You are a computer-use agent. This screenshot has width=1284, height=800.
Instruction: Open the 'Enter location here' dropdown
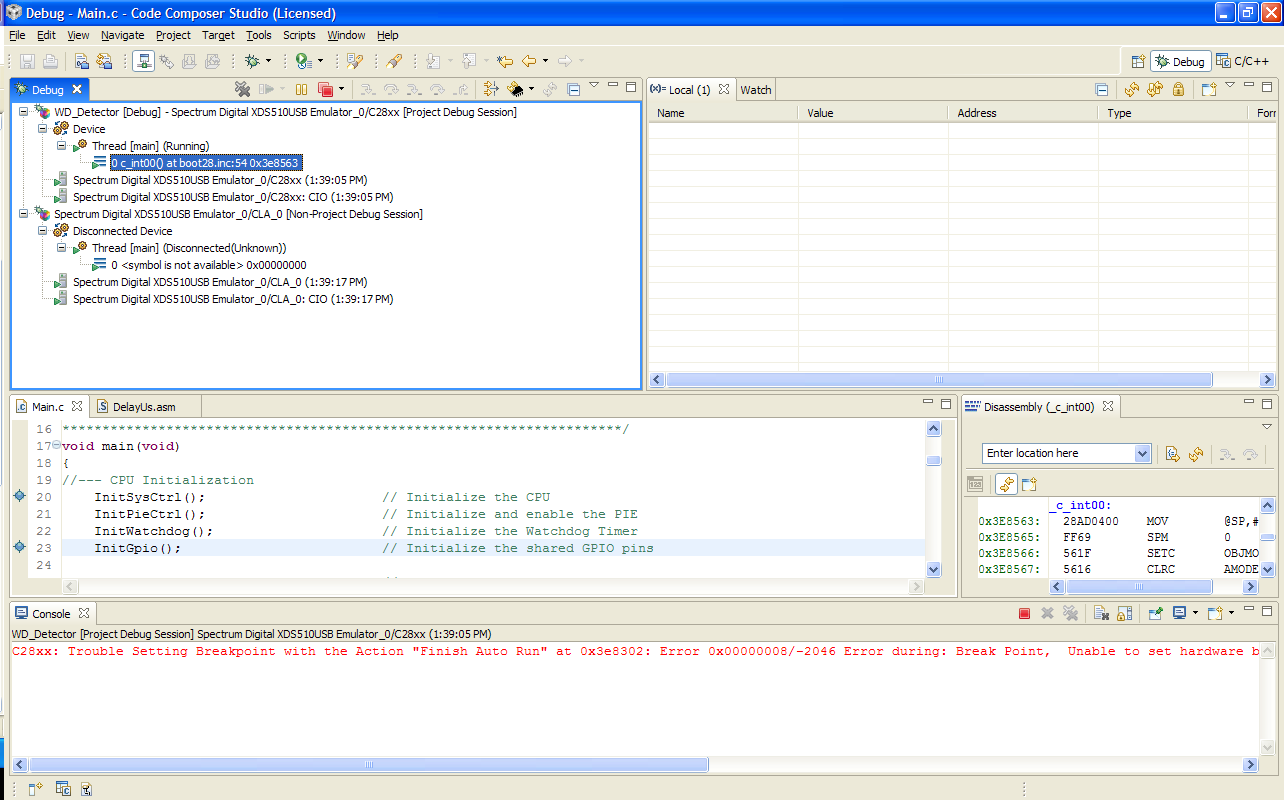[x=1143, y=453]
